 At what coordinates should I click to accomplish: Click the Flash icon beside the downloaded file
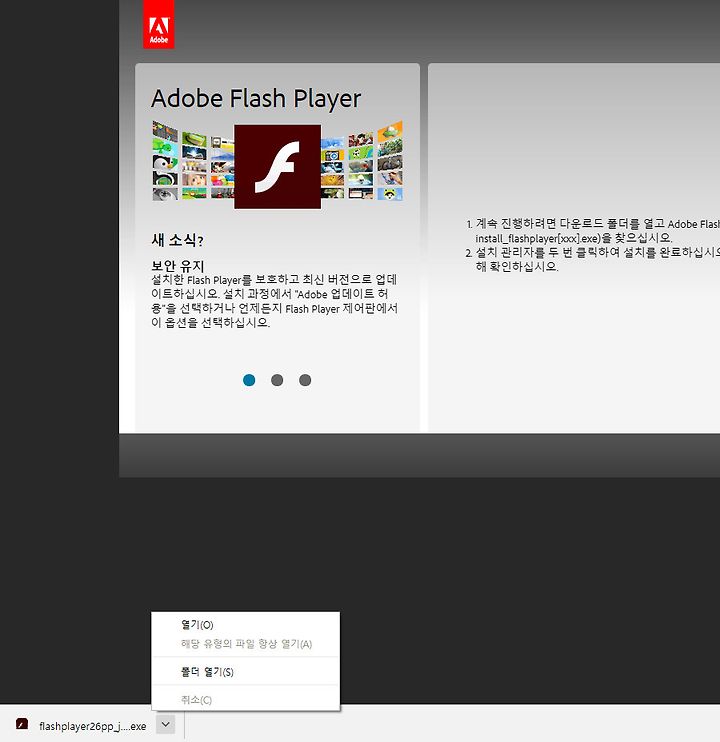point(22,724)
